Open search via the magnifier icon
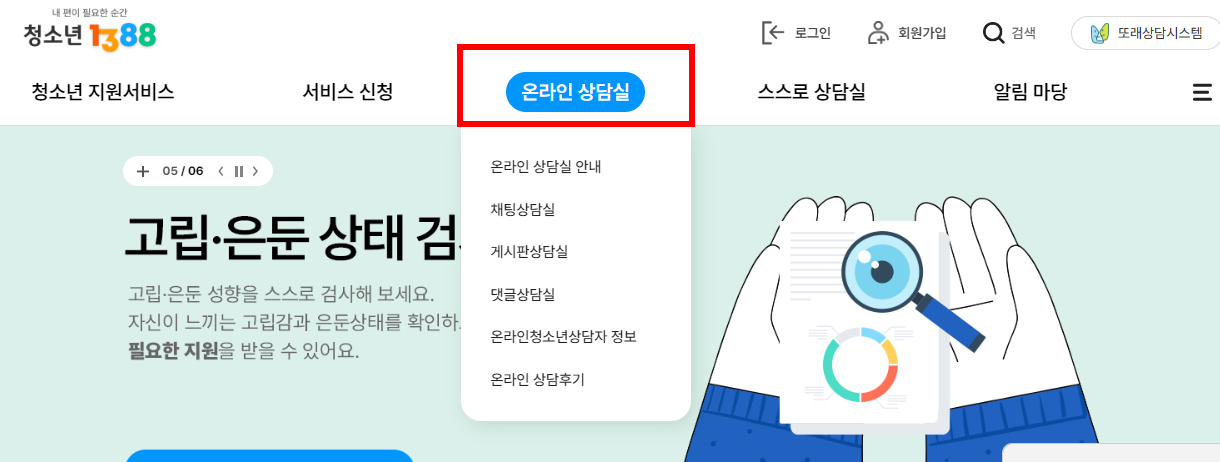The width and height of the screenshot is (1220, 462). point(993,33)
